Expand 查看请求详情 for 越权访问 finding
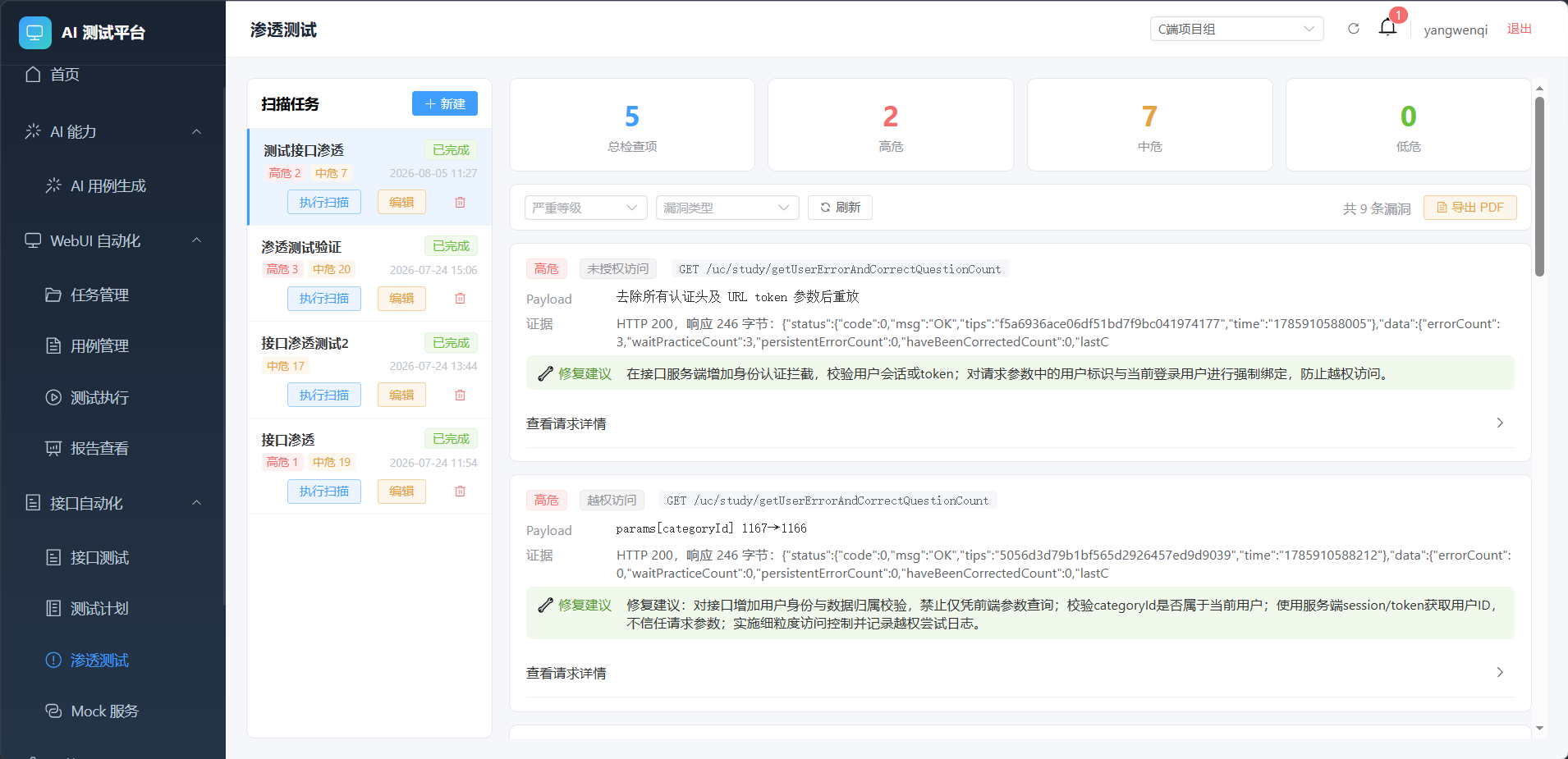The width and height of the screenshot is (1568, 759). (x=1020, y=673)
